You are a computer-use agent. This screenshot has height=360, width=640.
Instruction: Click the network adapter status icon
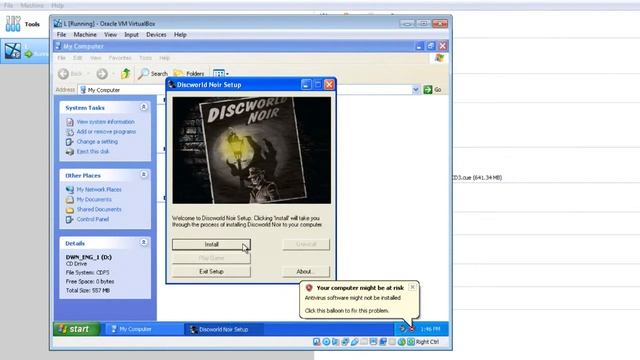point(345,342)
